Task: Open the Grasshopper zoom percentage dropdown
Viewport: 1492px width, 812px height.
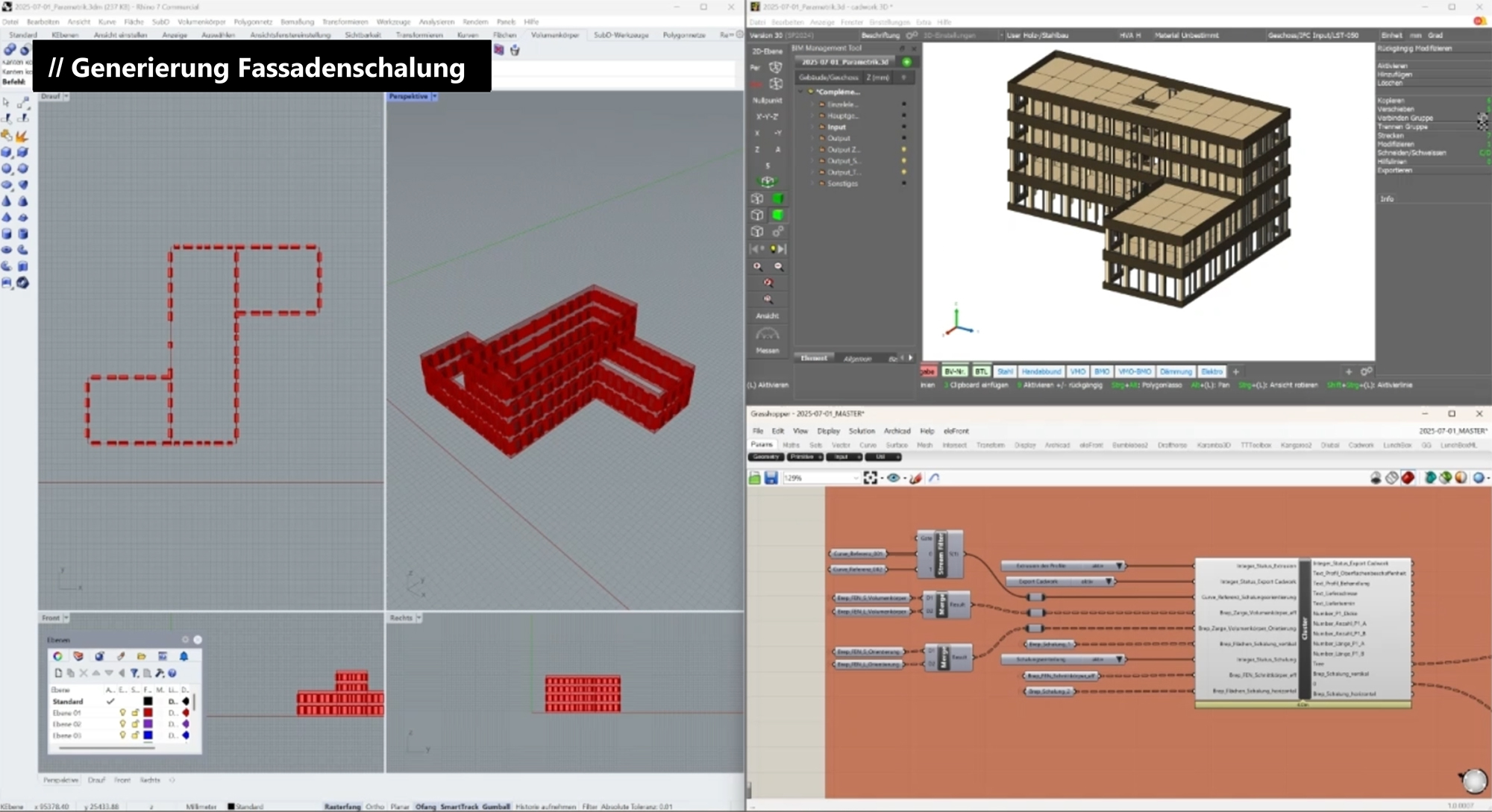Action: click(855, 478)
